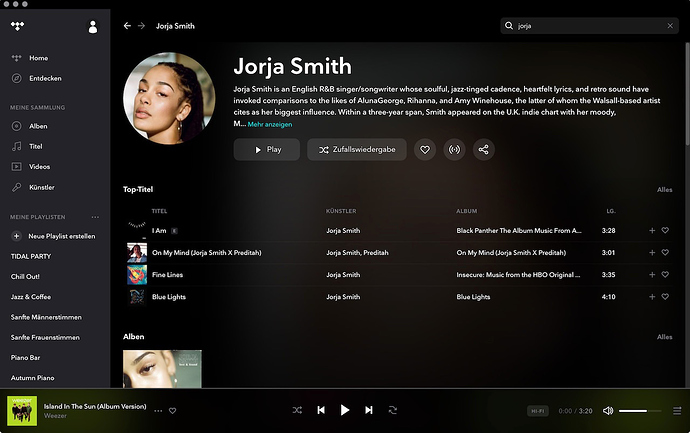Open the play queue icon
This screenshot has height=433, width=690.
tap(677, 411)
